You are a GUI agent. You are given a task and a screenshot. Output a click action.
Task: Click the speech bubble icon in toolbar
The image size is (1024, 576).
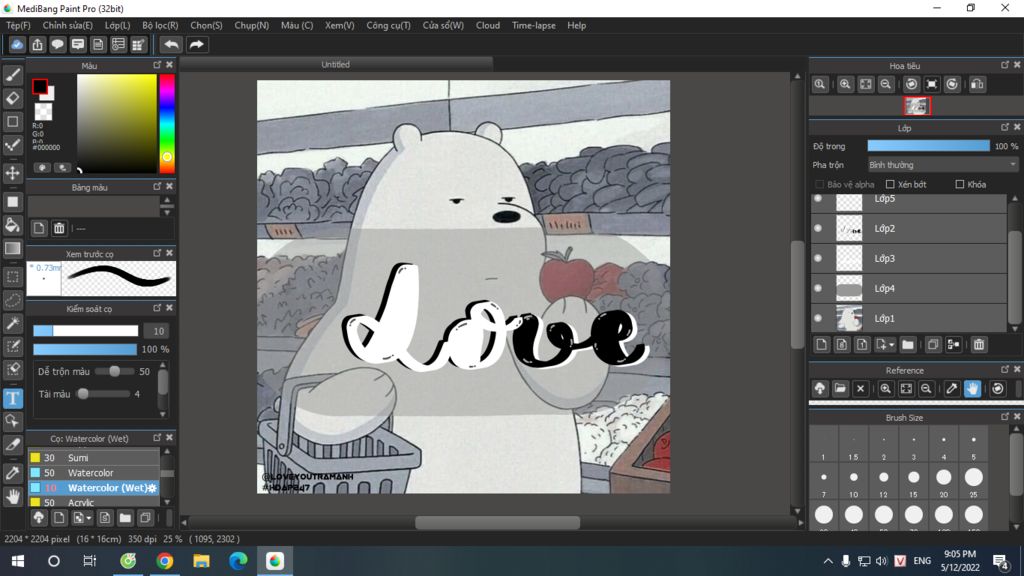coord(57,44)
